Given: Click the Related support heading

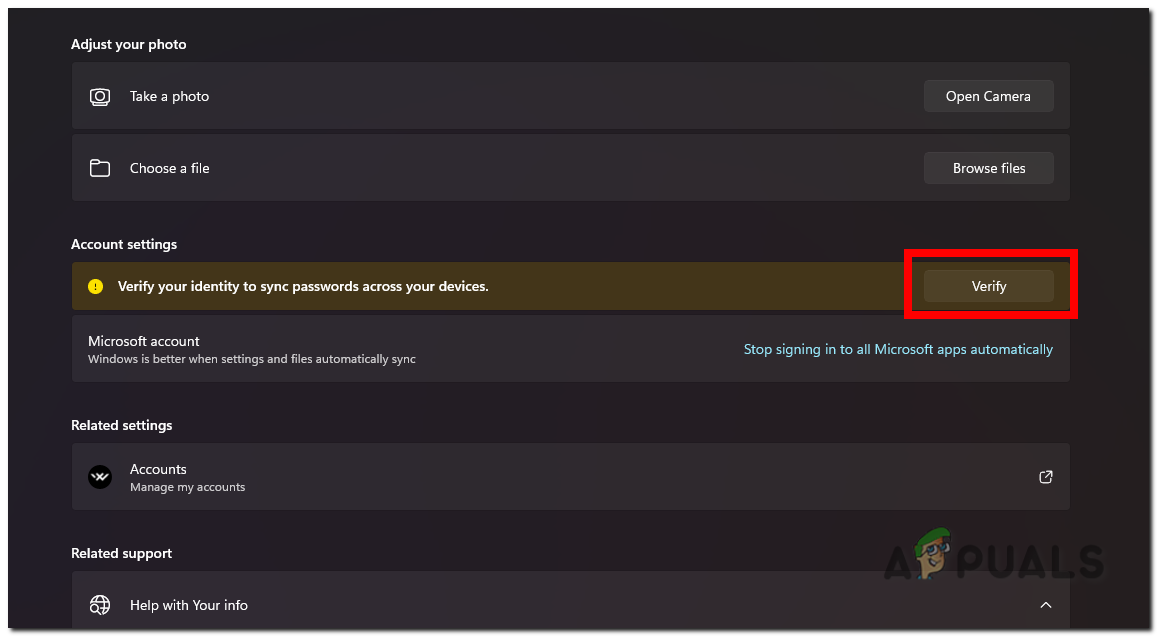Looking at the screenshot, I should point(121,553).
